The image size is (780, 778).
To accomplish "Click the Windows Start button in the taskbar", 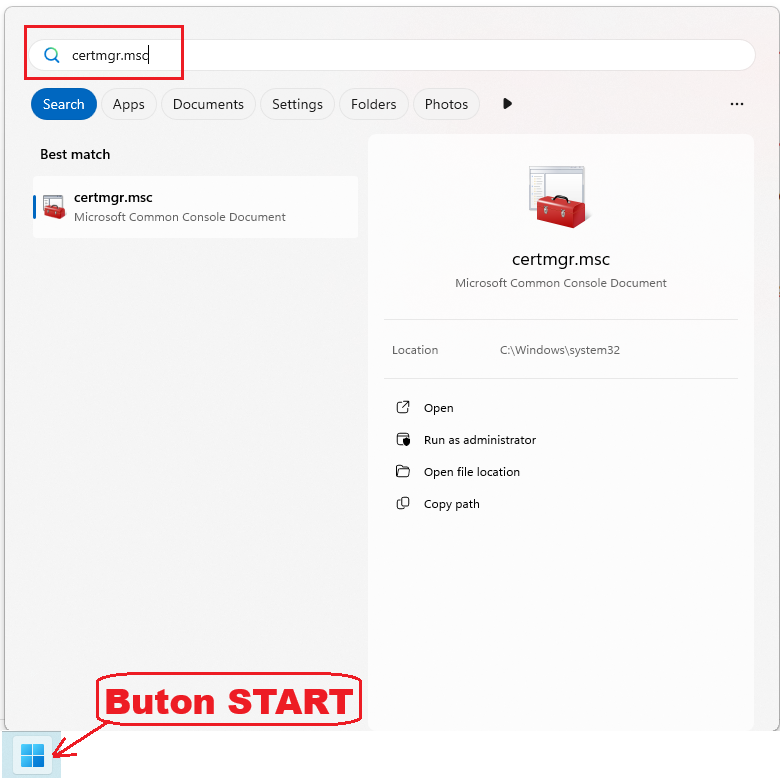I will (32, 755).
